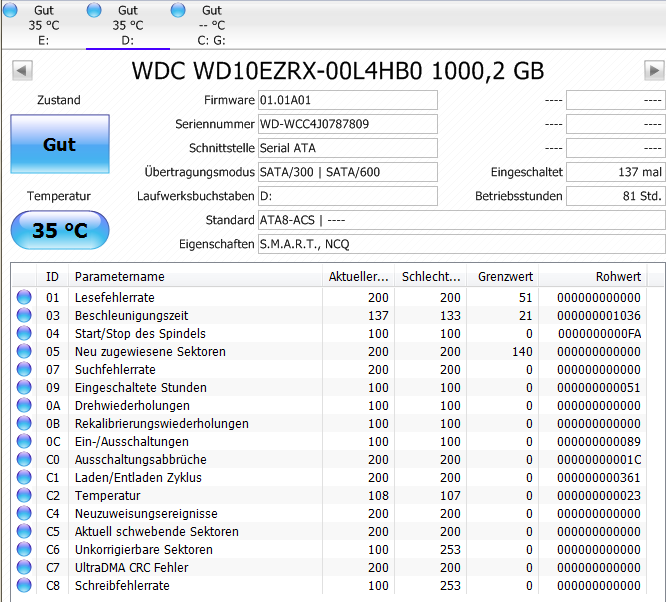Click status orb of Laden/Entladen Zyklus row

(24, 477)
